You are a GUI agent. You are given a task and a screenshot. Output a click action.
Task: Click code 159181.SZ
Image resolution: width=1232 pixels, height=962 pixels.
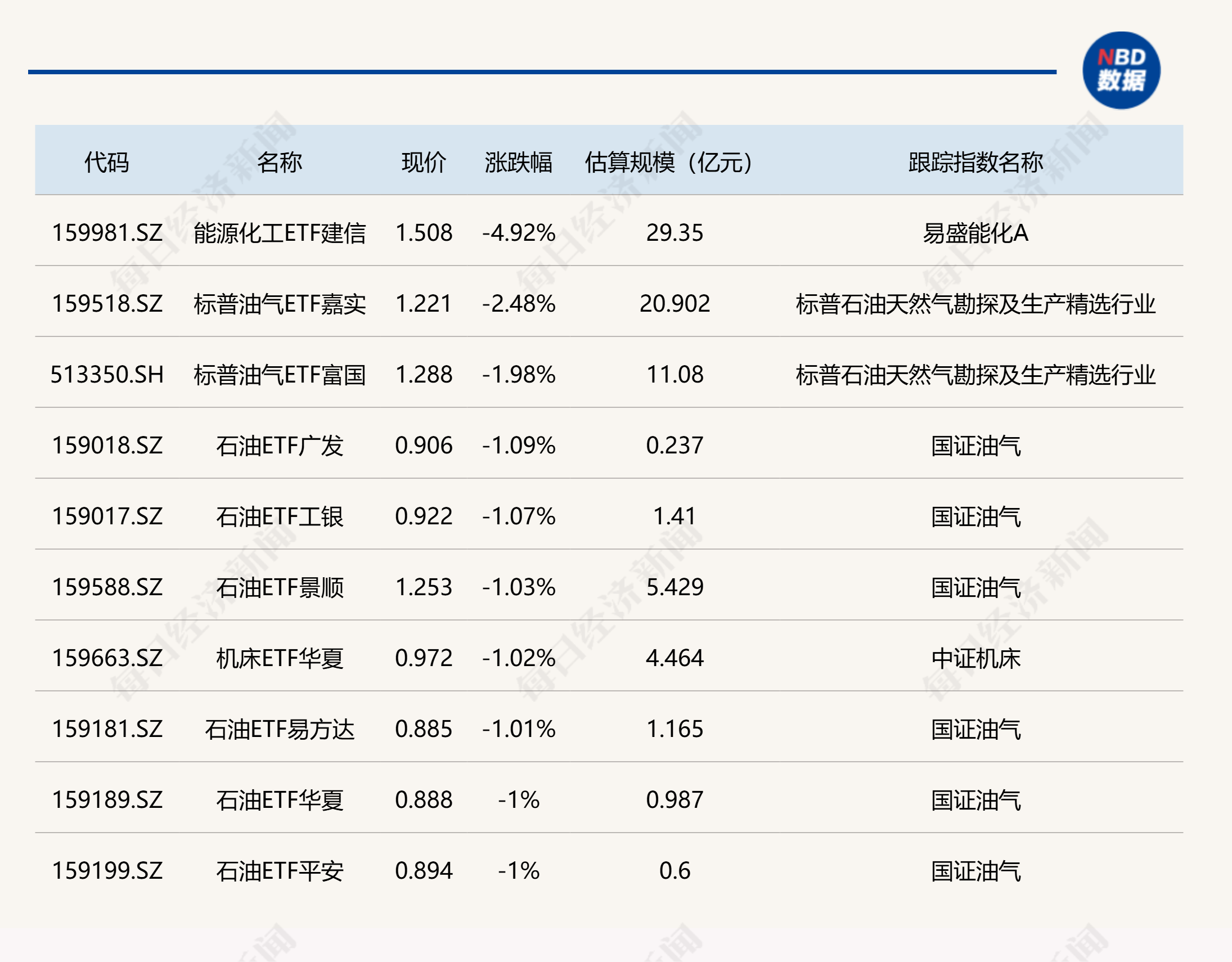pyautogui.click(x=107, y=730)
